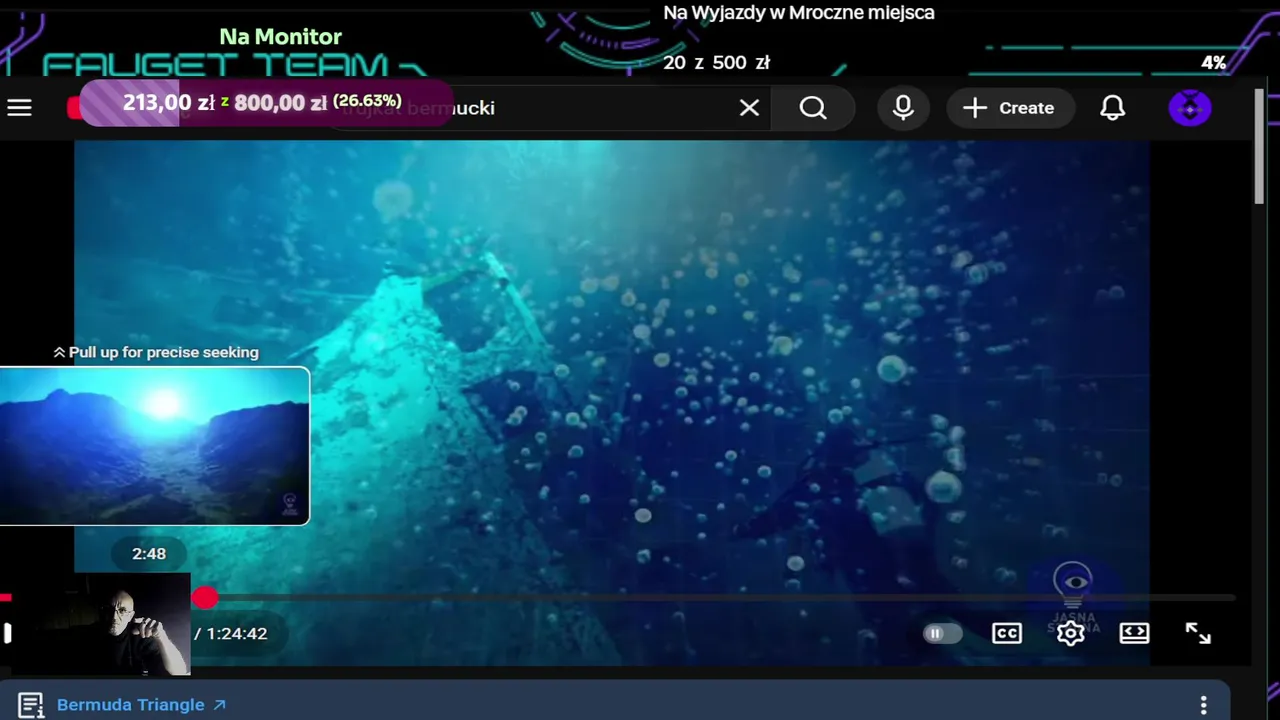Screen dimensions: 1280x720
Task: Click the chapter document icon beside Bermuda Triangle
Action: point(31,705)
